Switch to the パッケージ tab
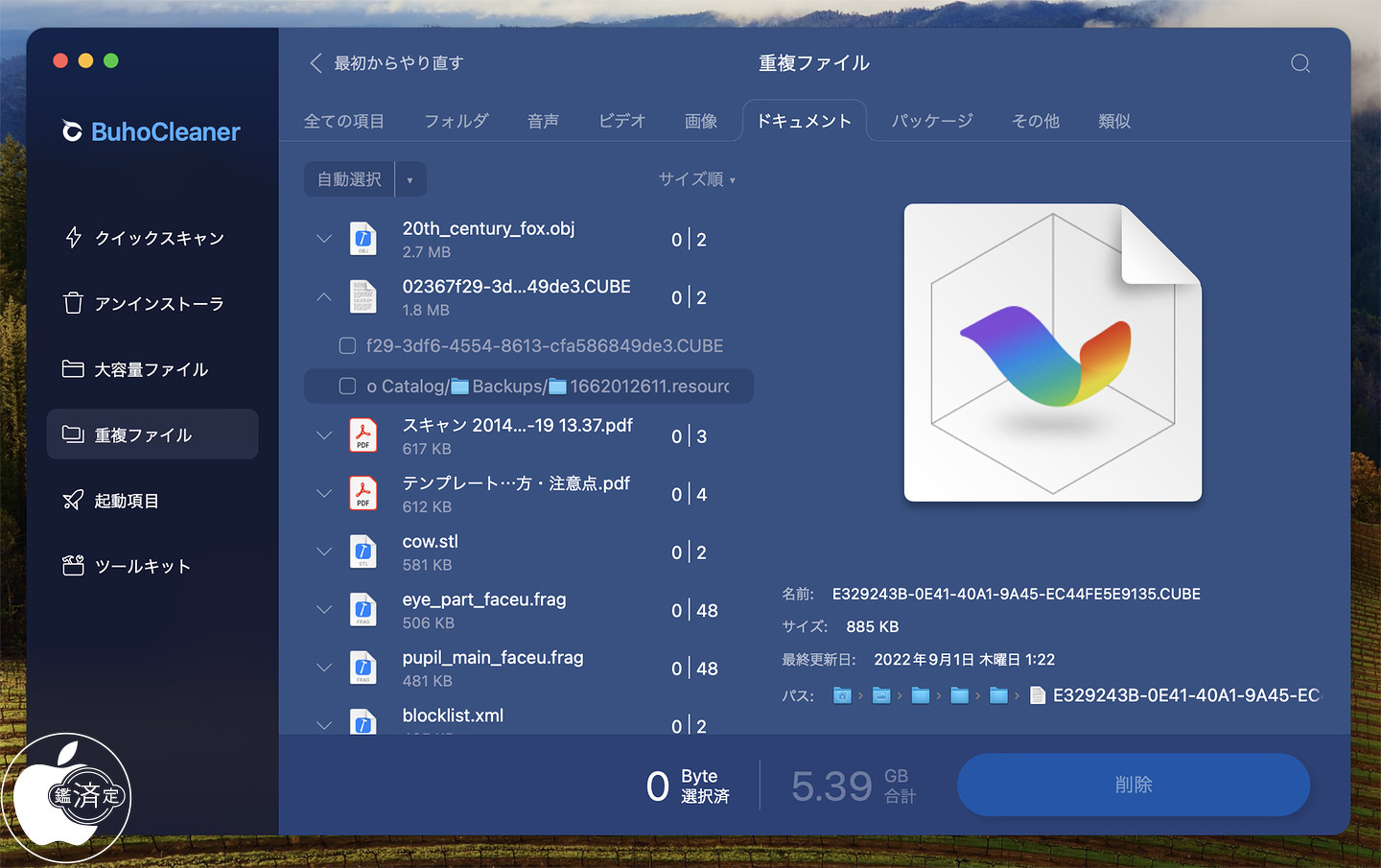This screenshot has width=1381, height=868. [932, 121]
